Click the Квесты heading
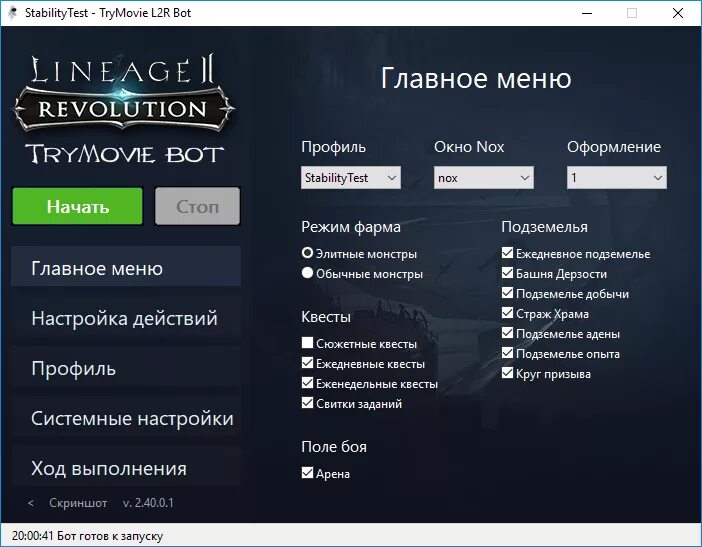This screenshot has height=547, width=702. [x=326, y=317]
